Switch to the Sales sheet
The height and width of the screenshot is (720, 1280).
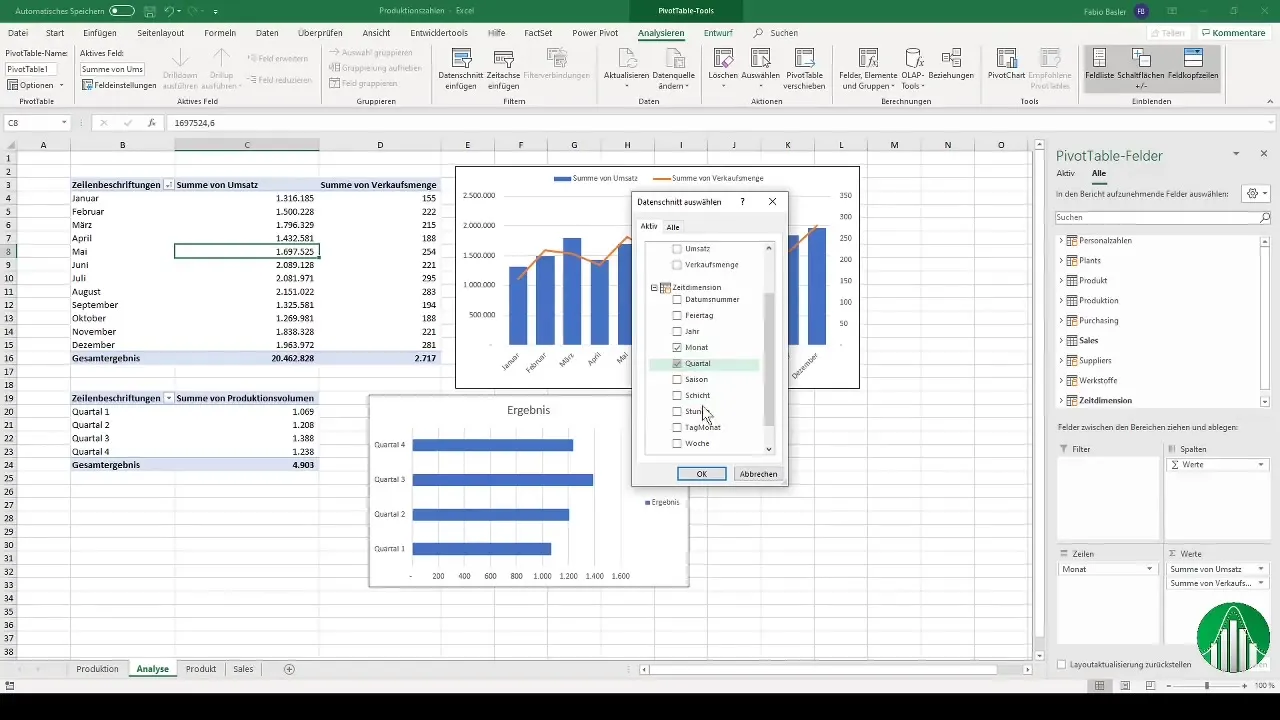[243, 669]
